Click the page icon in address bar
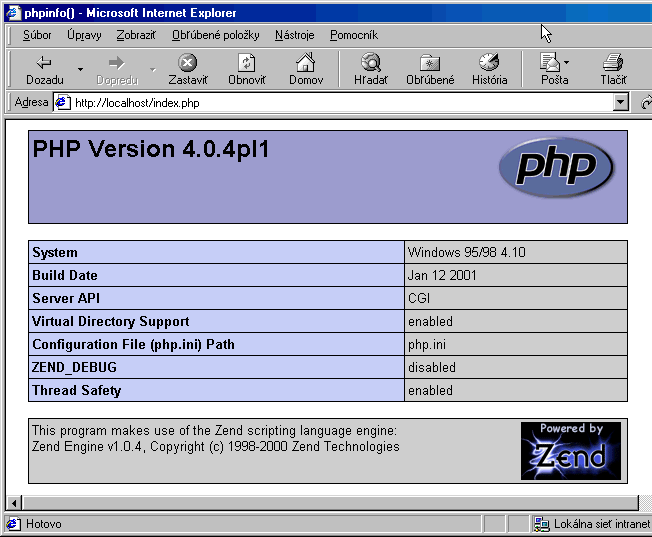652x537 pixels. 63,102
